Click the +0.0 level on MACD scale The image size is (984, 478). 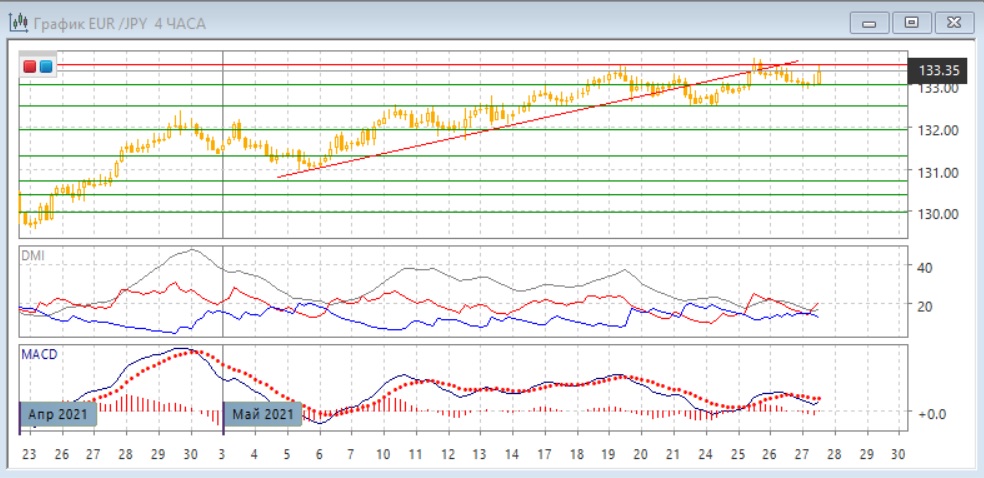932,412
